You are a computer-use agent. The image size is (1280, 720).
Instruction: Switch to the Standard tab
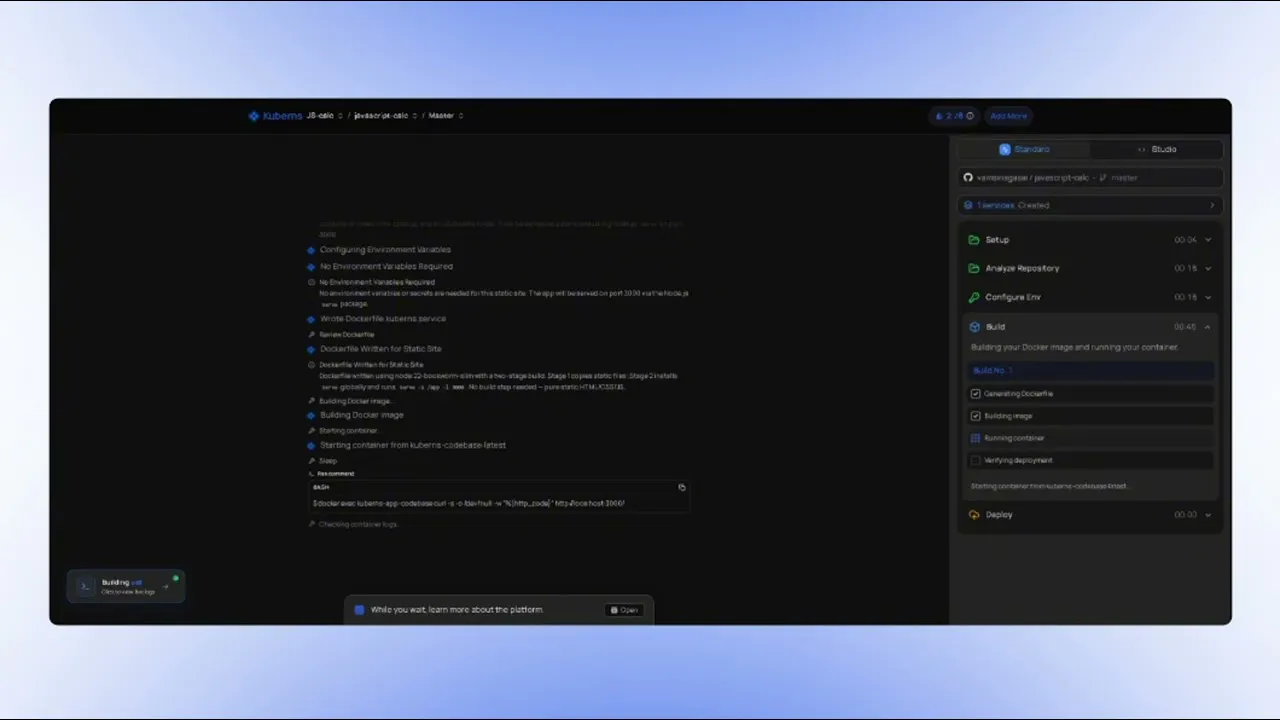pos(1025,149)
